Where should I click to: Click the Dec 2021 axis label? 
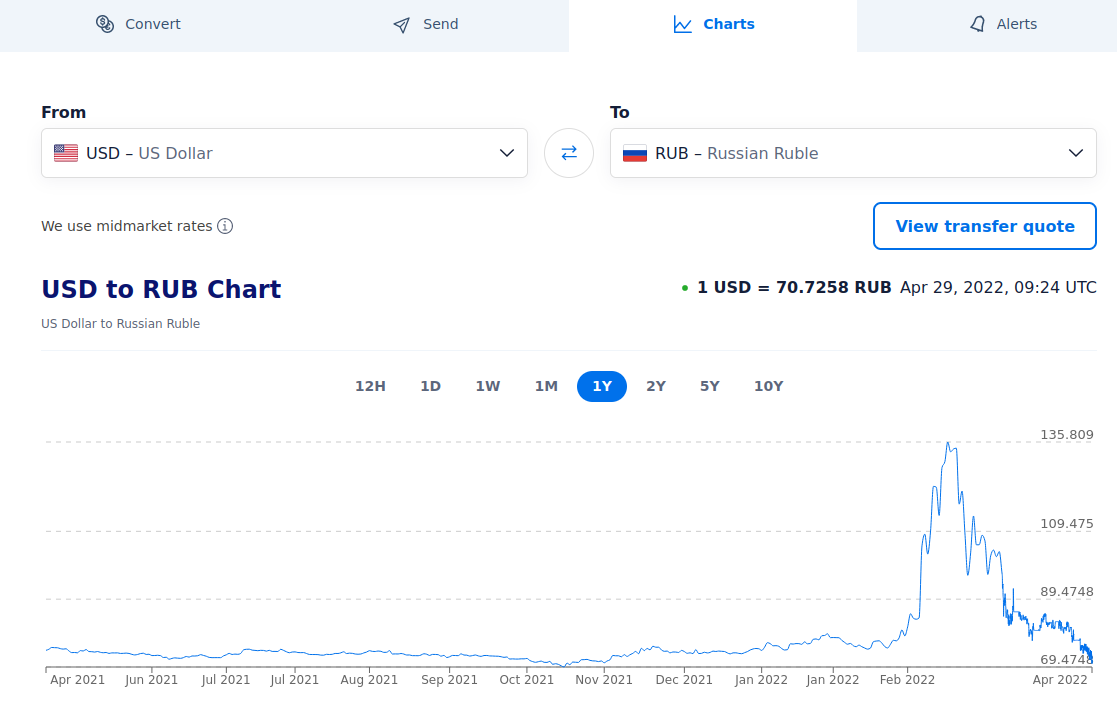(684, 679)
